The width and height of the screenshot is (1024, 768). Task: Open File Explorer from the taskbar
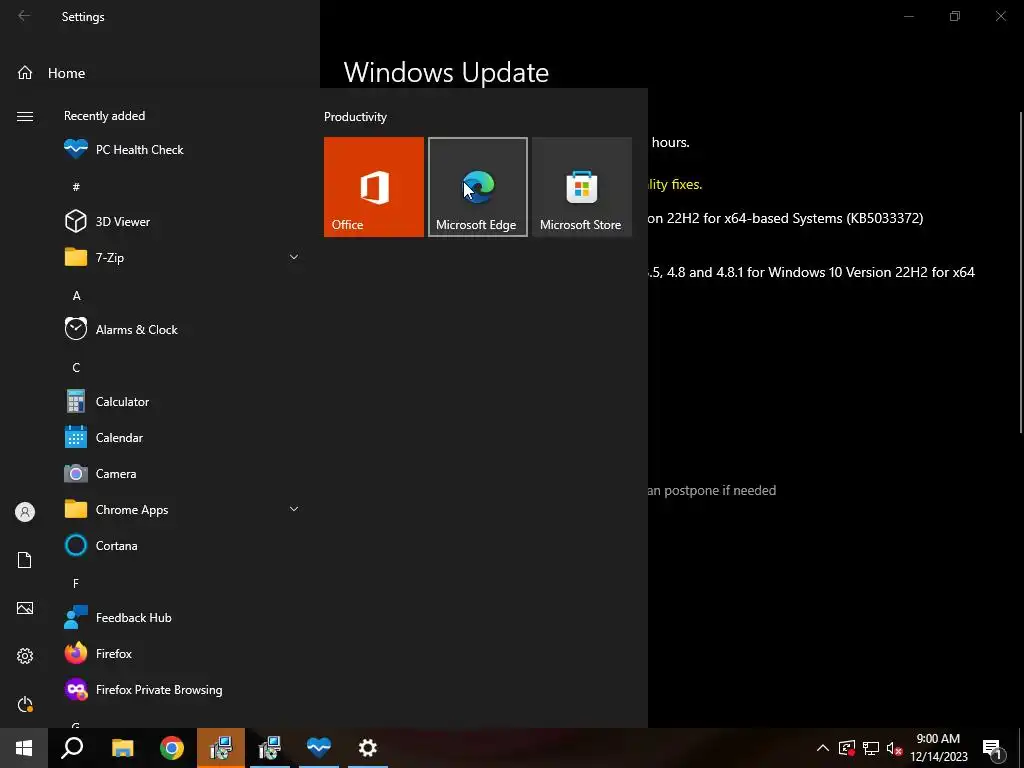(122, 748)
